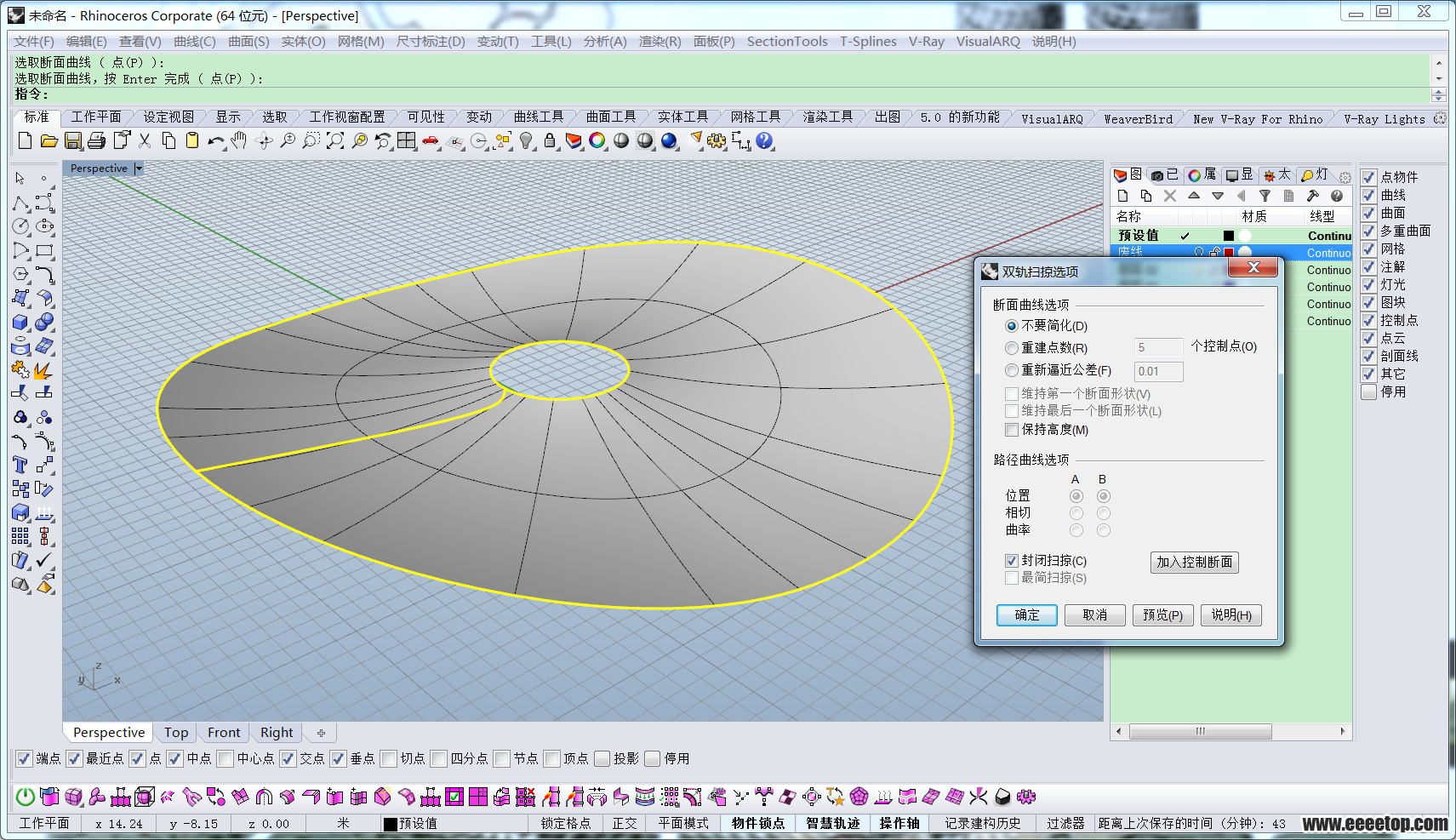Viewport: 1456px width, 840px height.
Task: Toggle the 曲线 filter checkbox
Action: [1368, 195]
